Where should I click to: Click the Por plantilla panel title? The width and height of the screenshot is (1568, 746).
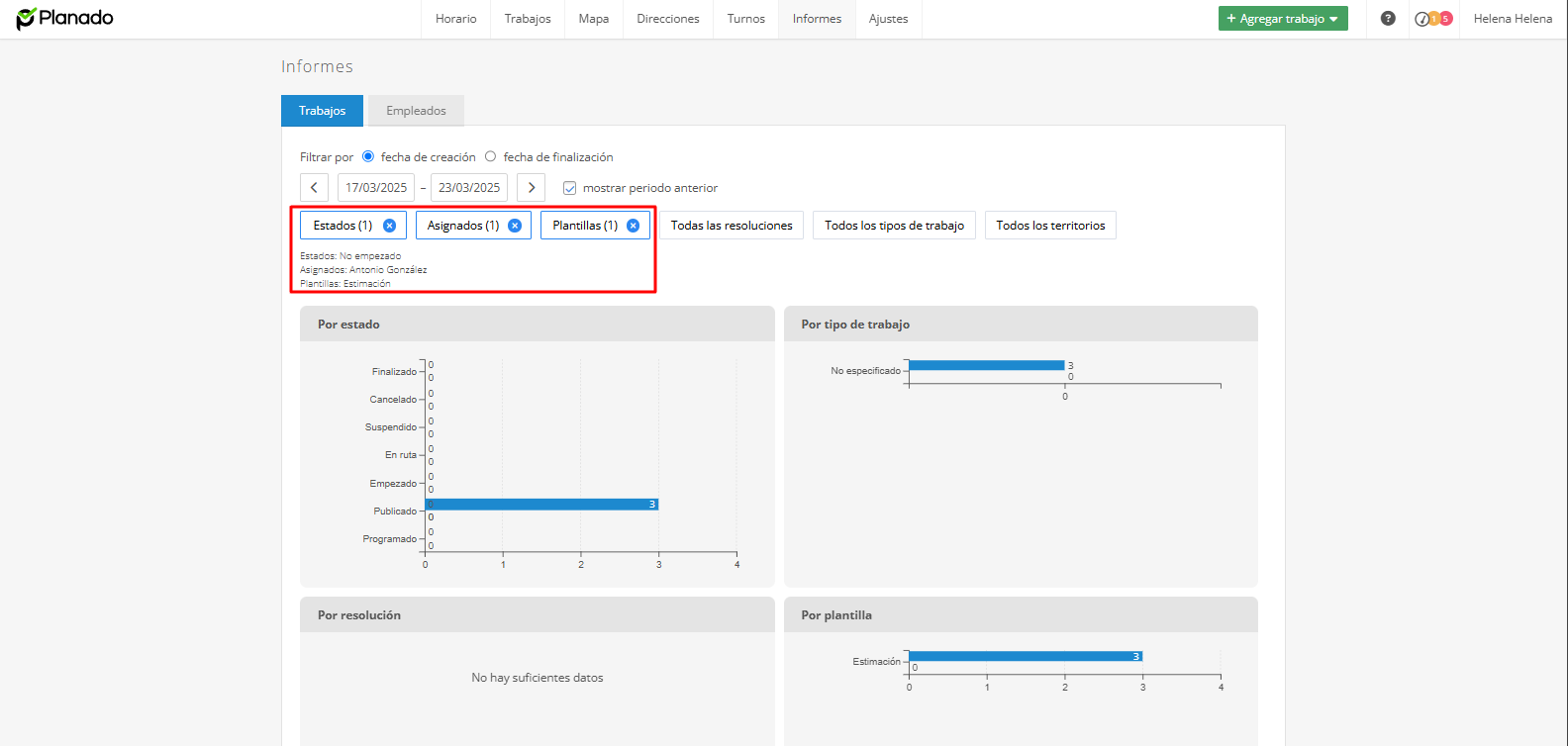pos(836,615)
